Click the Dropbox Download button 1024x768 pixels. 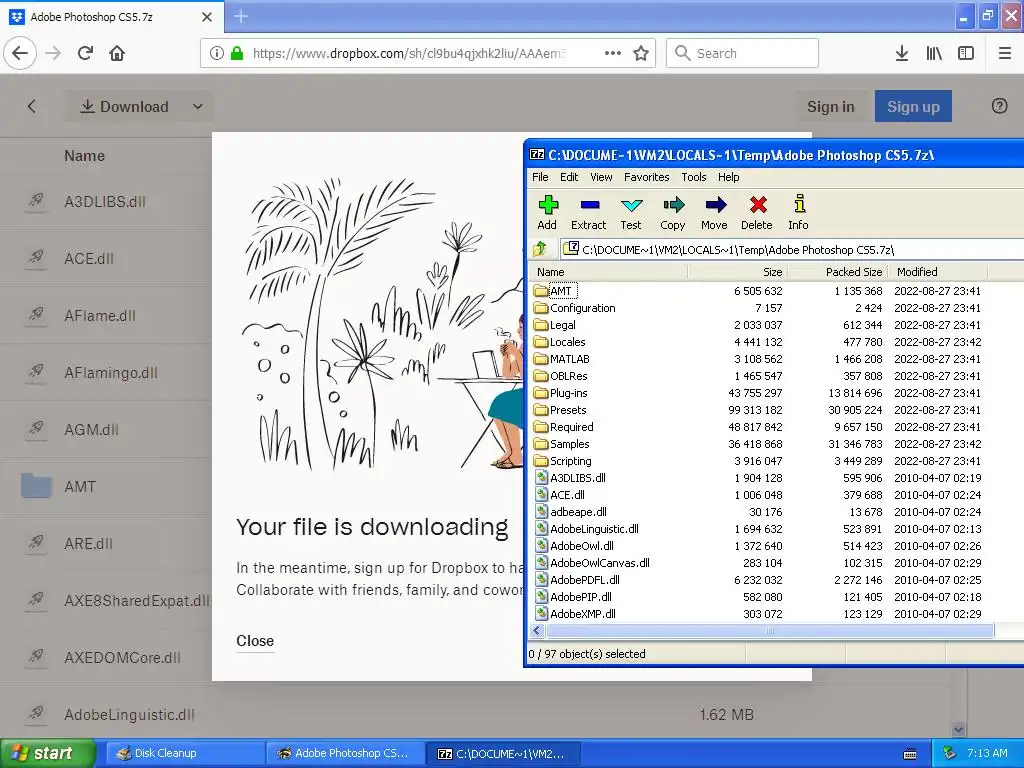[x=124, y=106]
